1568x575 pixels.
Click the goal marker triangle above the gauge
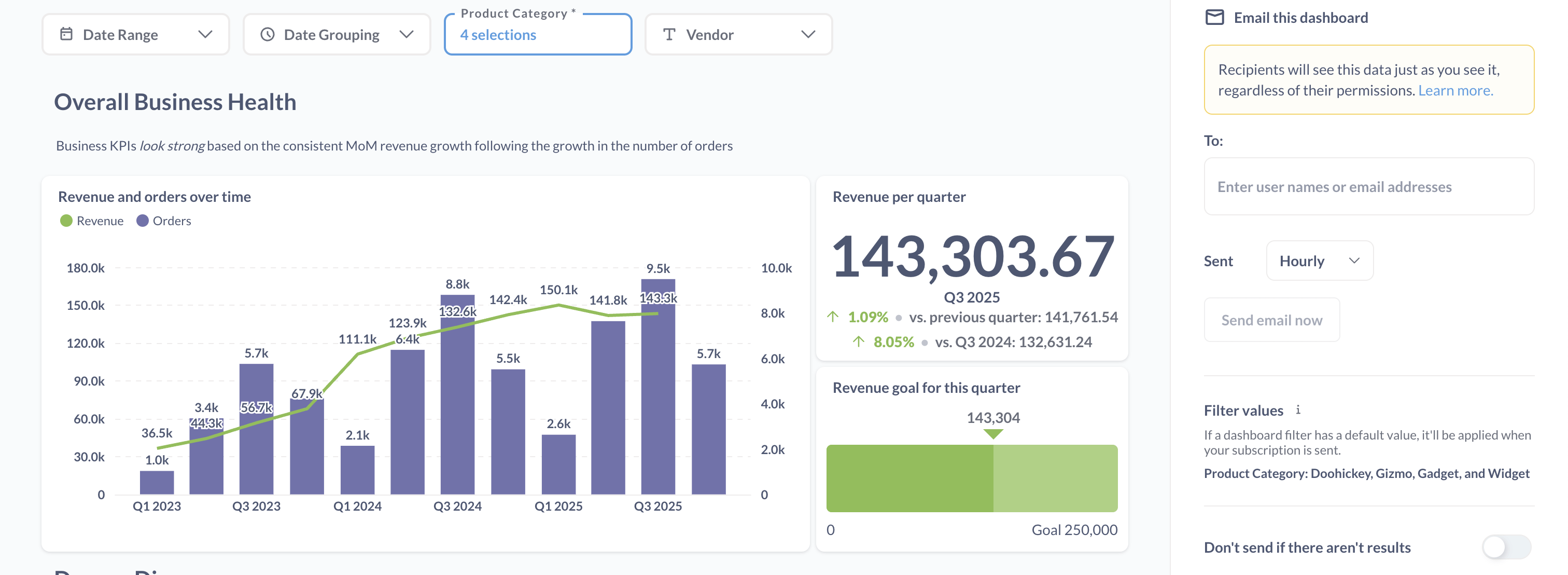click(993, 434)
